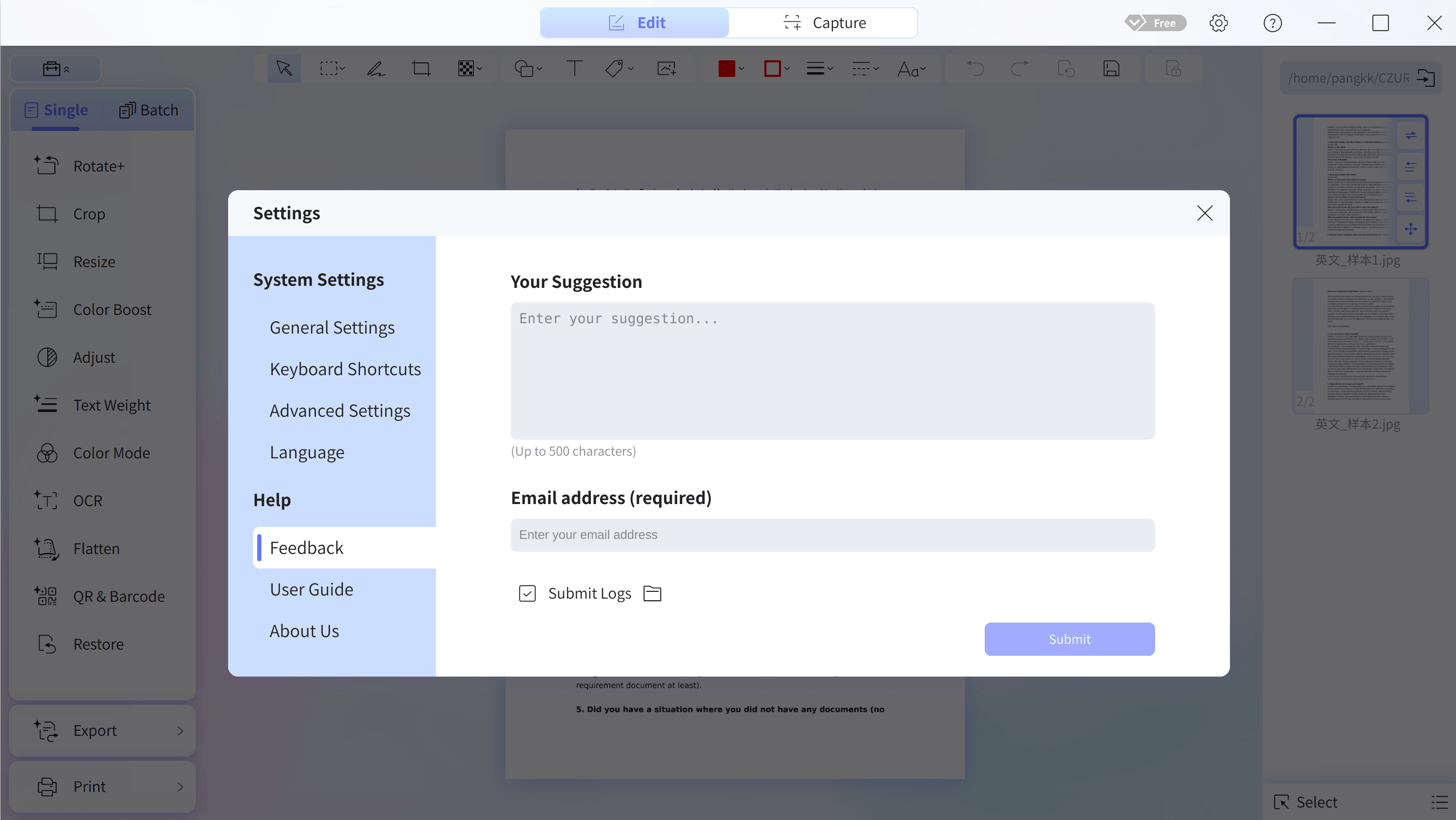The width and height of the screenshot is (1456, 820).
Task: Click the save disk icon
Action: coord(1111,69)
